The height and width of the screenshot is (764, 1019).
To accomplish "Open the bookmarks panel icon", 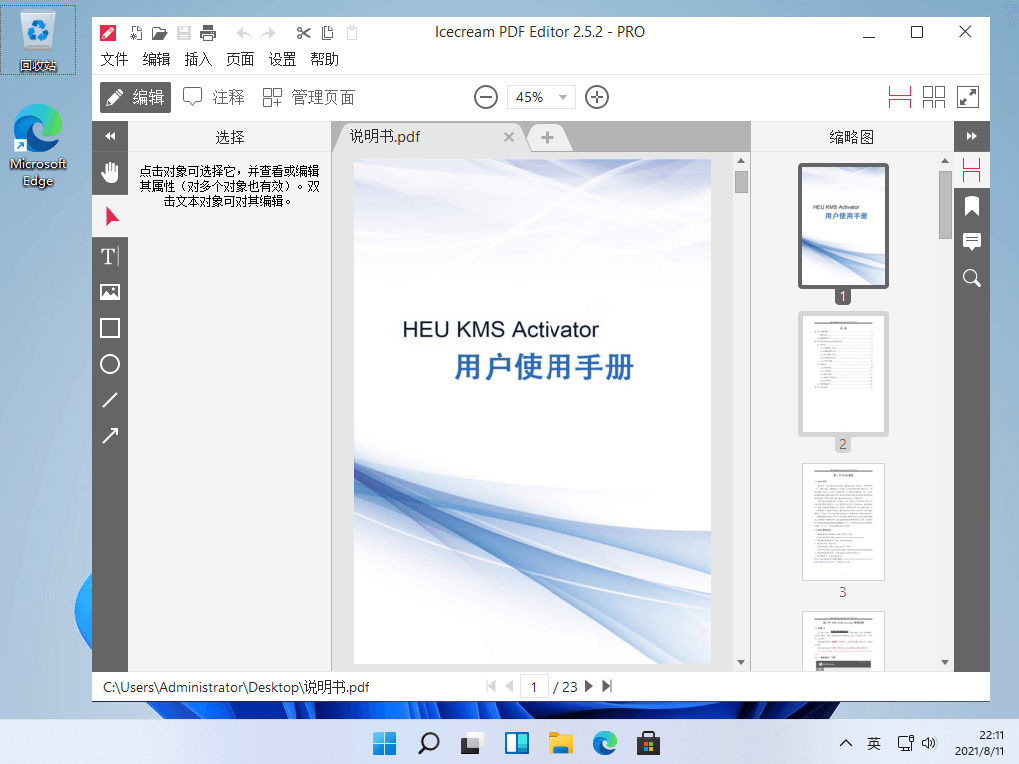I will click(x=971, y=206).
